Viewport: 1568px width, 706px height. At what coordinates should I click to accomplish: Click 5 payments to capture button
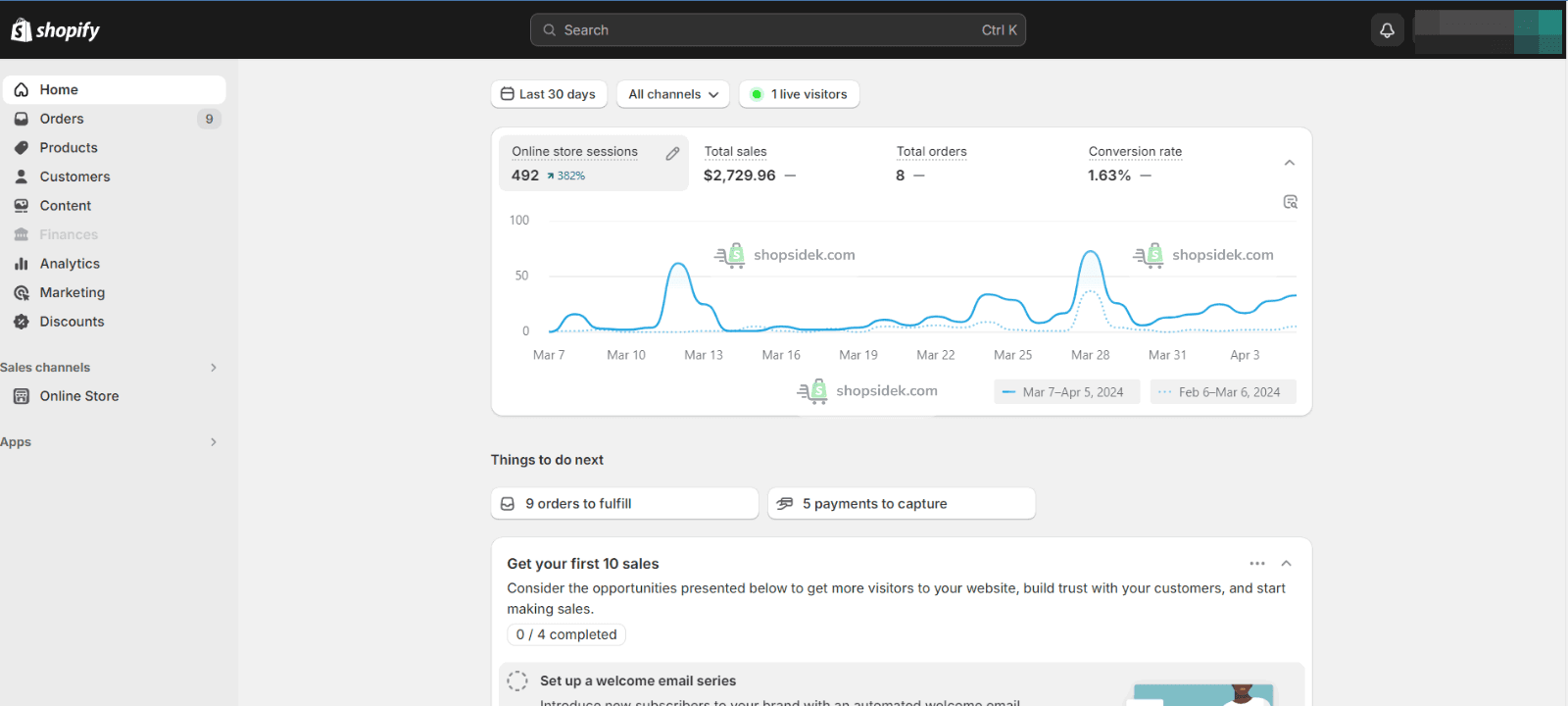pos(901,504)
